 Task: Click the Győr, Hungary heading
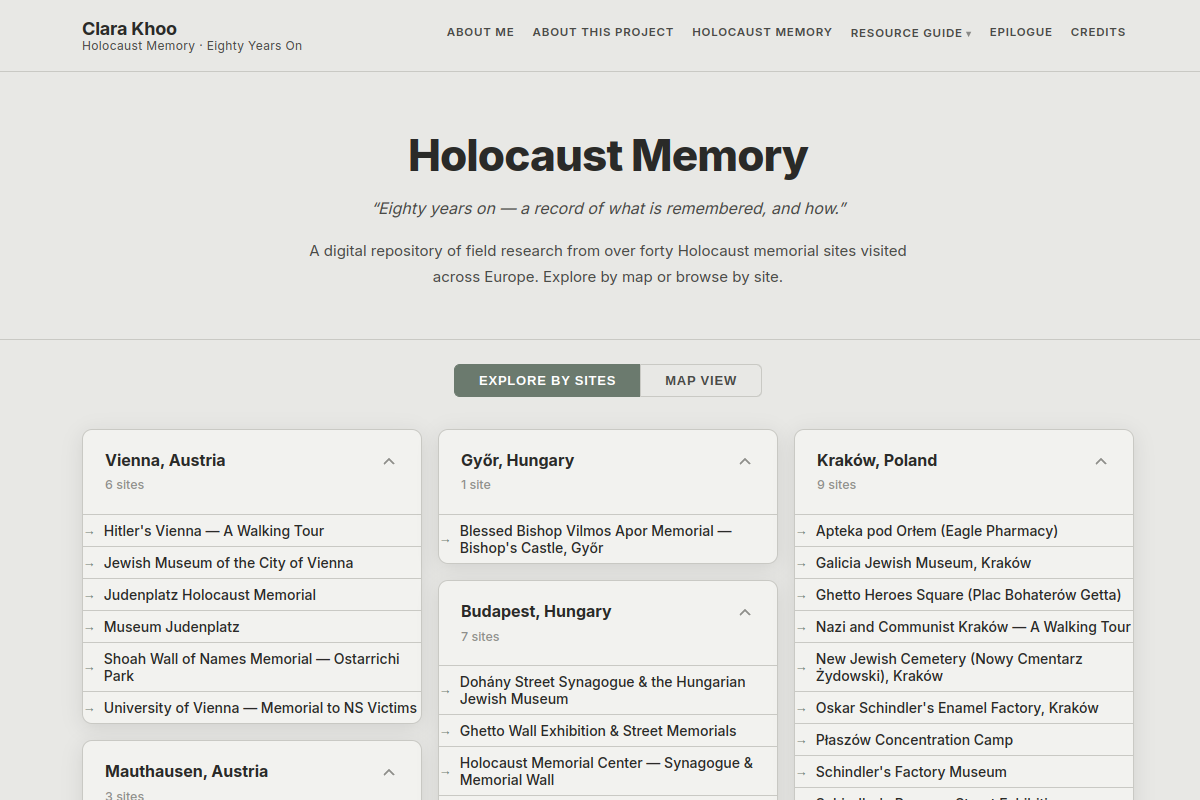pos(517,460)
